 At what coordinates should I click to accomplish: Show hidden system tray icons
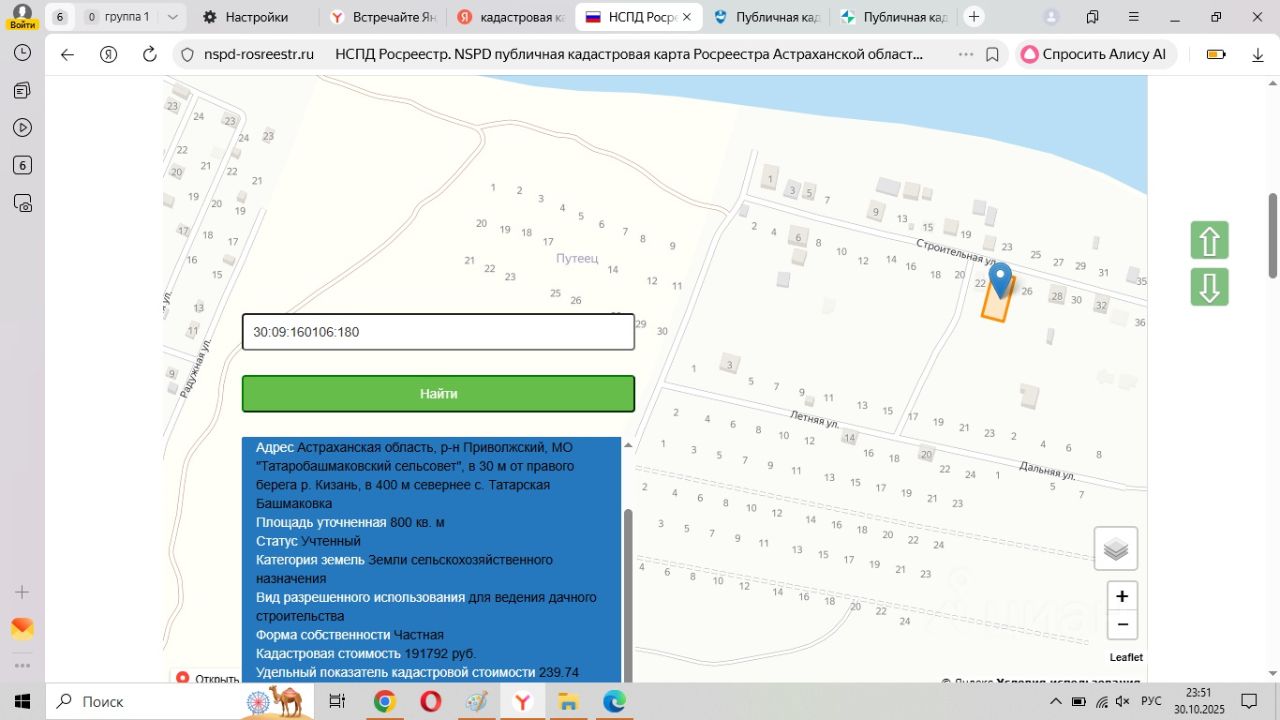[x=1055, y=702]
